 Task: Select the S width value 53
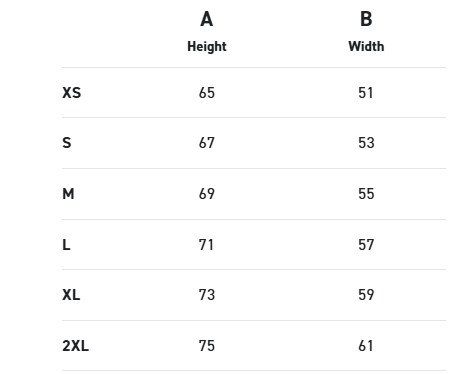click(366, 143)
